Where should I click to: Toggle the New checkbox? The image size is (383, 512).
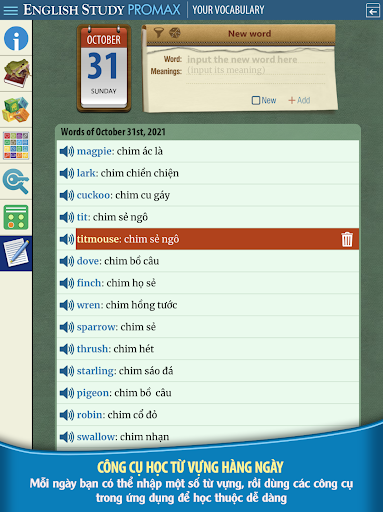click(x=264, y=100)
